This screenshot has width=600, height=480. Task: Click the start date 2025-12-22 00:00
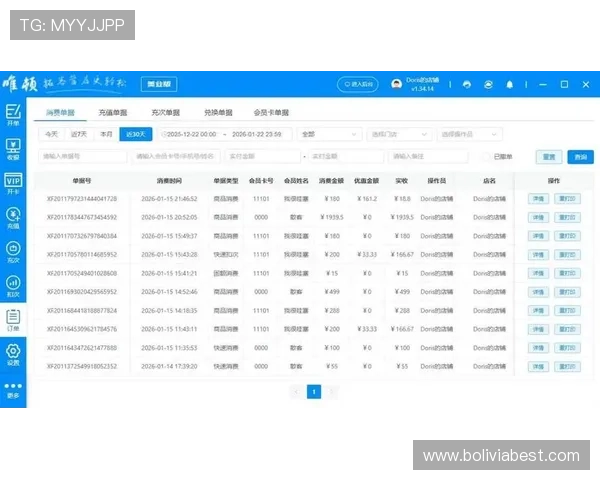191,134
